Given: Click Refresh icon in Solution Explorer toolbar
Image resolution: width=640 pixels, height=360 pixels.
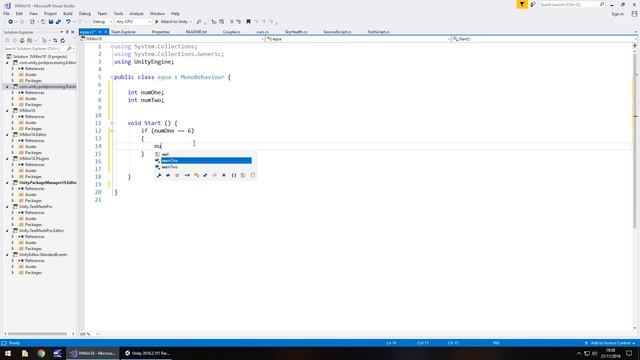Looking at the screenshot, I should [x=62, y=40].
